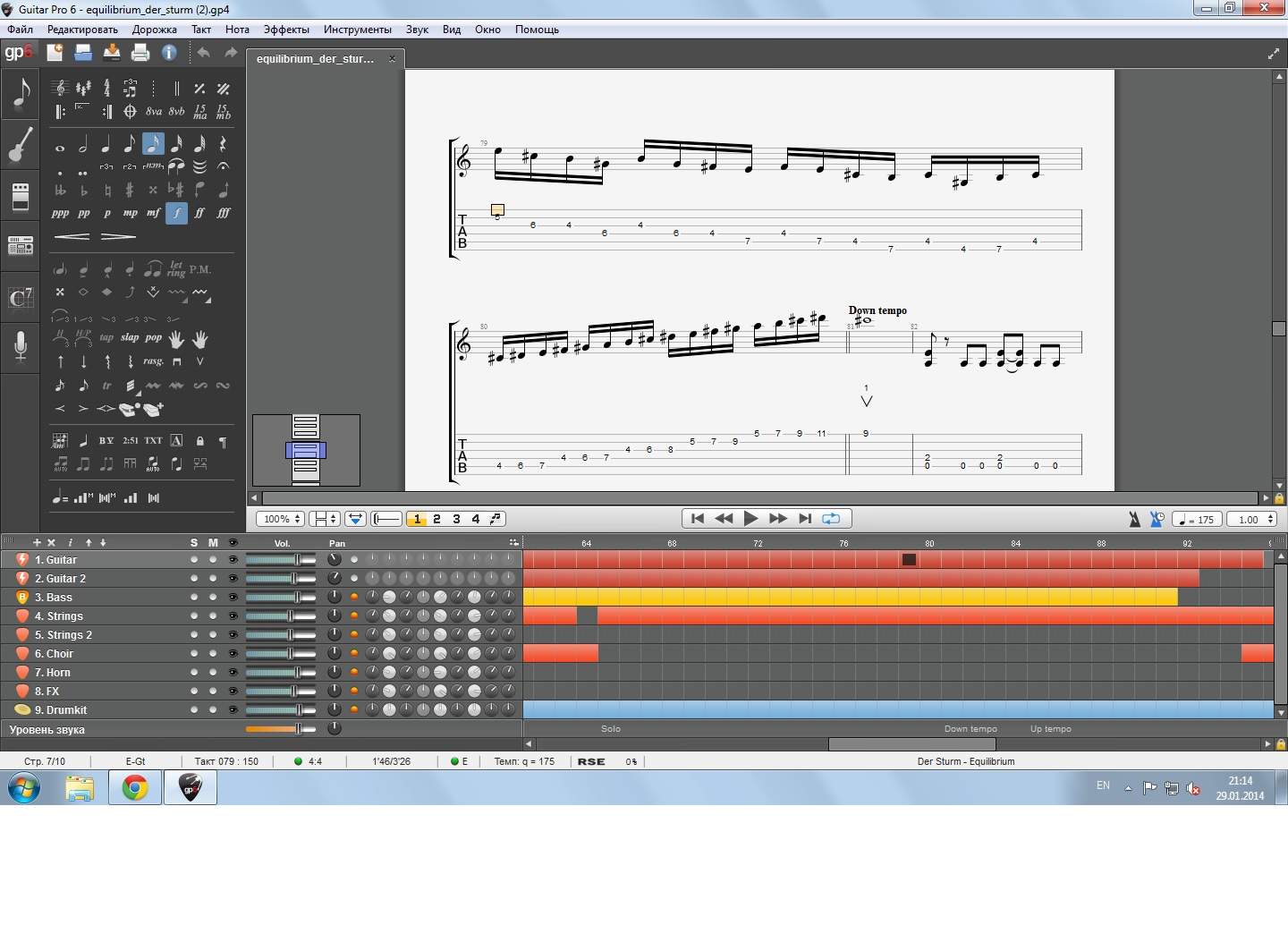Expand the page layout mode dropdown

[324, 519]
